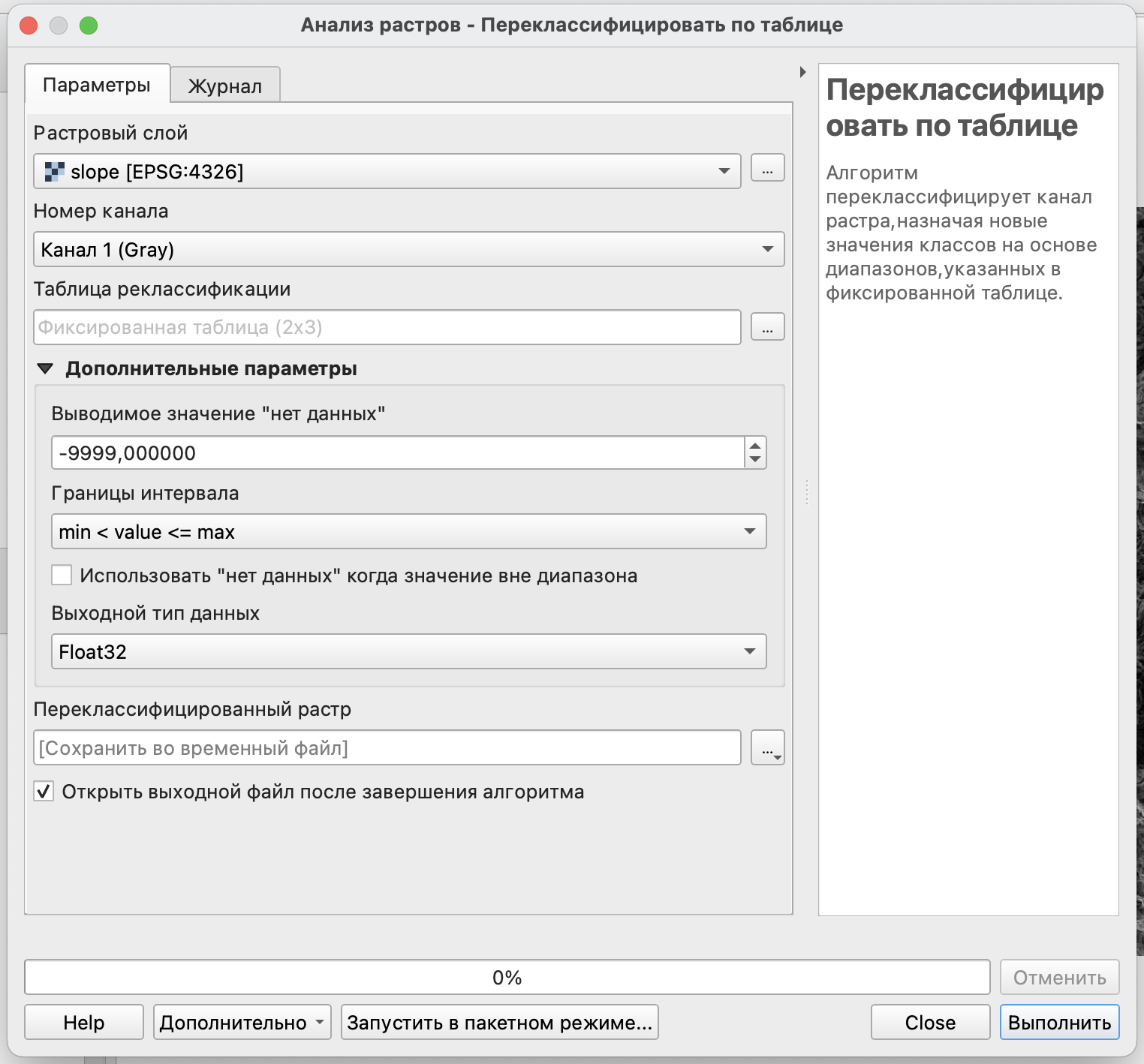Open the reclassification table editor button

[x=767, y=327]
